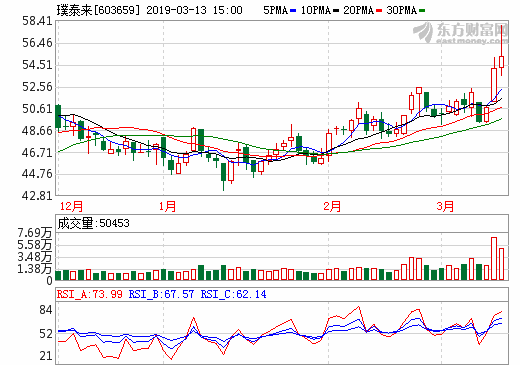Click the 56.46 price axis label
Viewport: 520px width, 365px height.
click(37, 43)
